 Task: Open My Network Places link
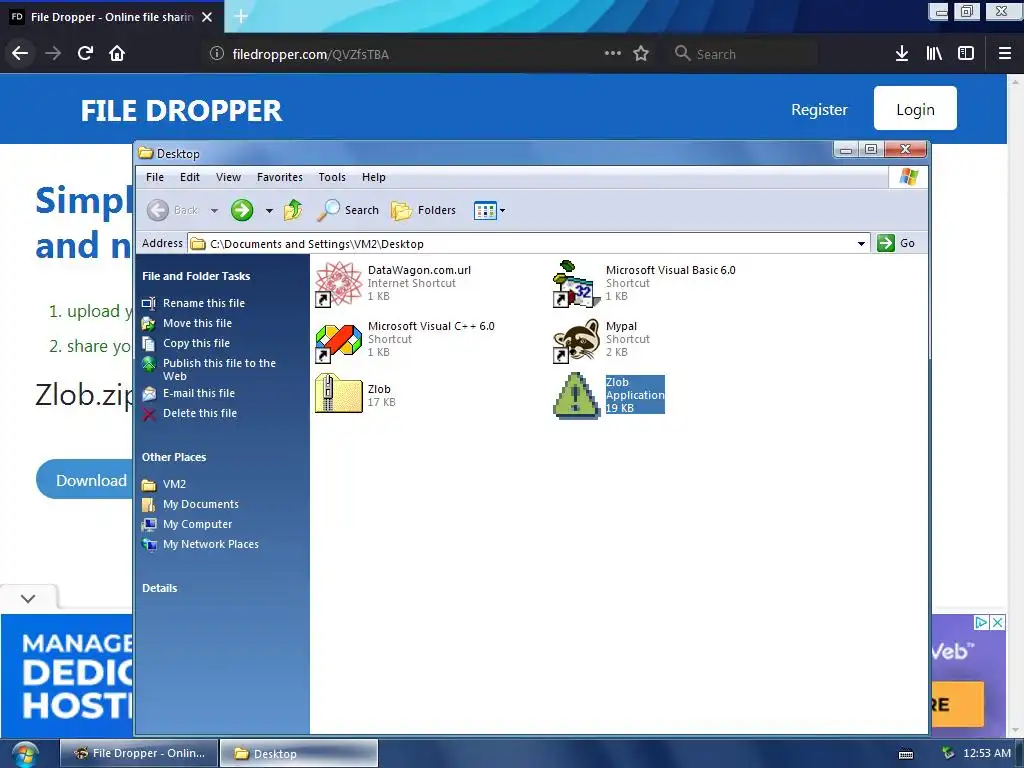point(211,545)
